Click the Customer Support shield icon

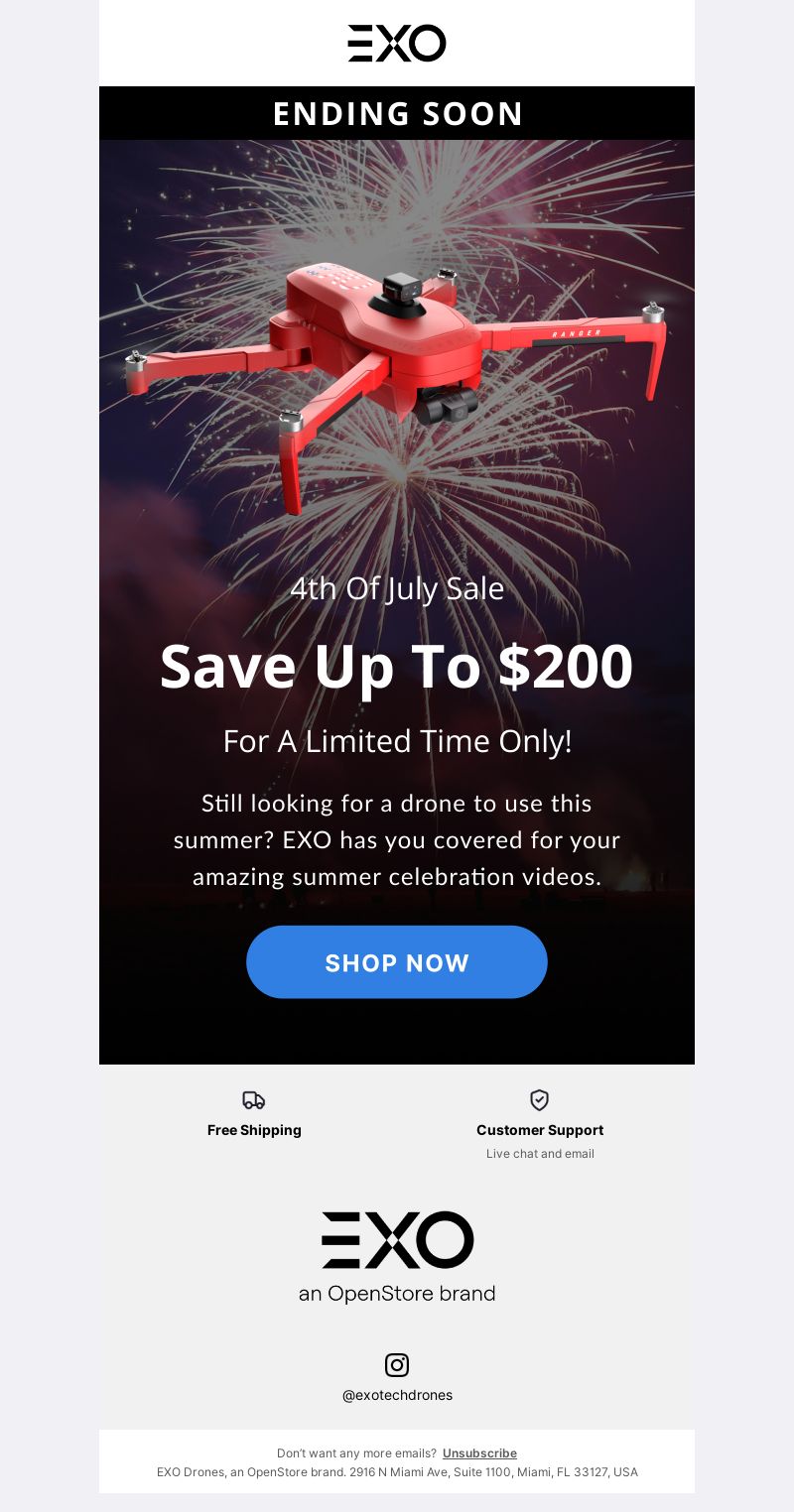point(540,1099)
